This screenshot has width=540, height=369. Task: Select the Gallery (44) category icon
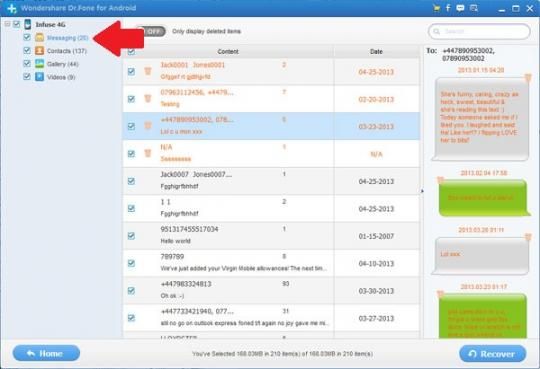(x=40, y=64)
